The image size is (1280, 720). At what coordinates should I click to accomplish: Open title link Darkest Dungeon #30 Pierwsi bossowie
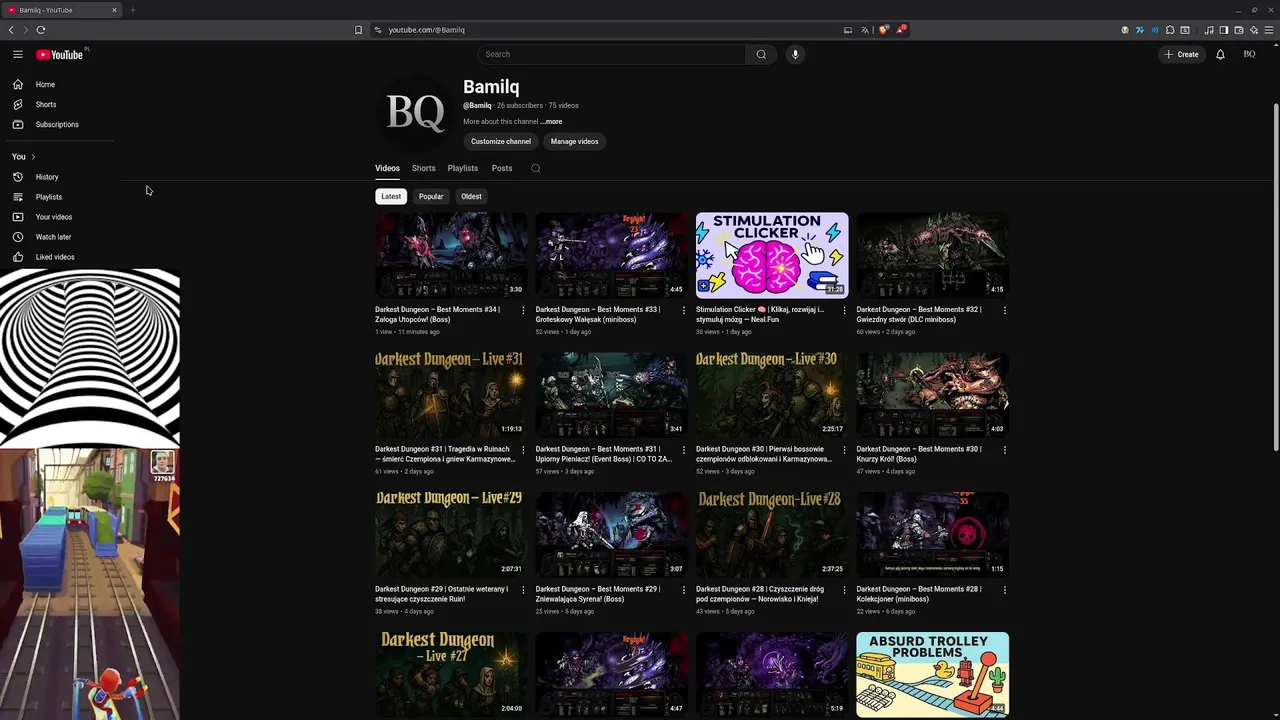[x=764, y=454]
